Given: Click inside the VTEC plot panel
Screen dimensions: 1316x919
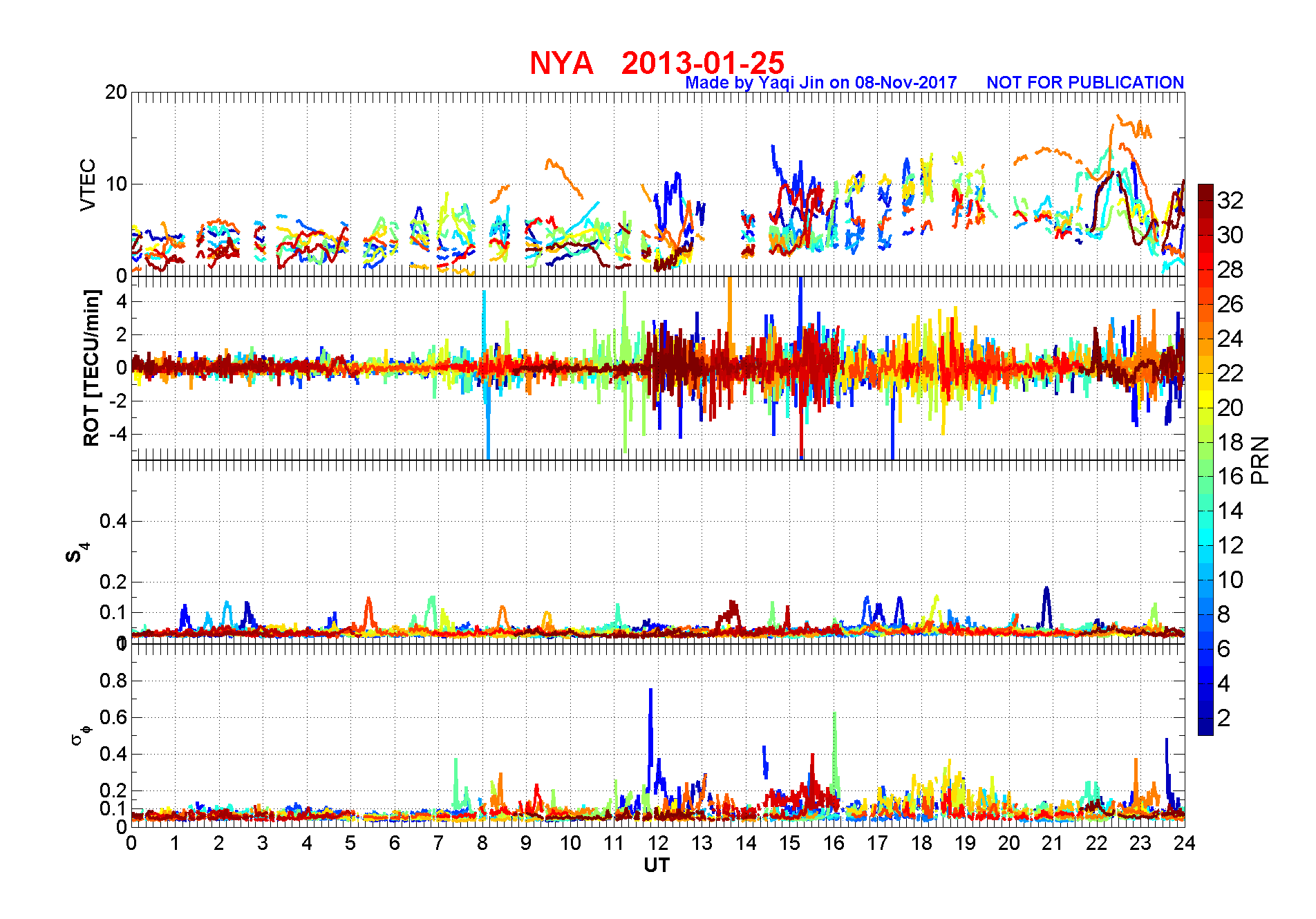Looking at the screenshot, I should coord(658,184).
